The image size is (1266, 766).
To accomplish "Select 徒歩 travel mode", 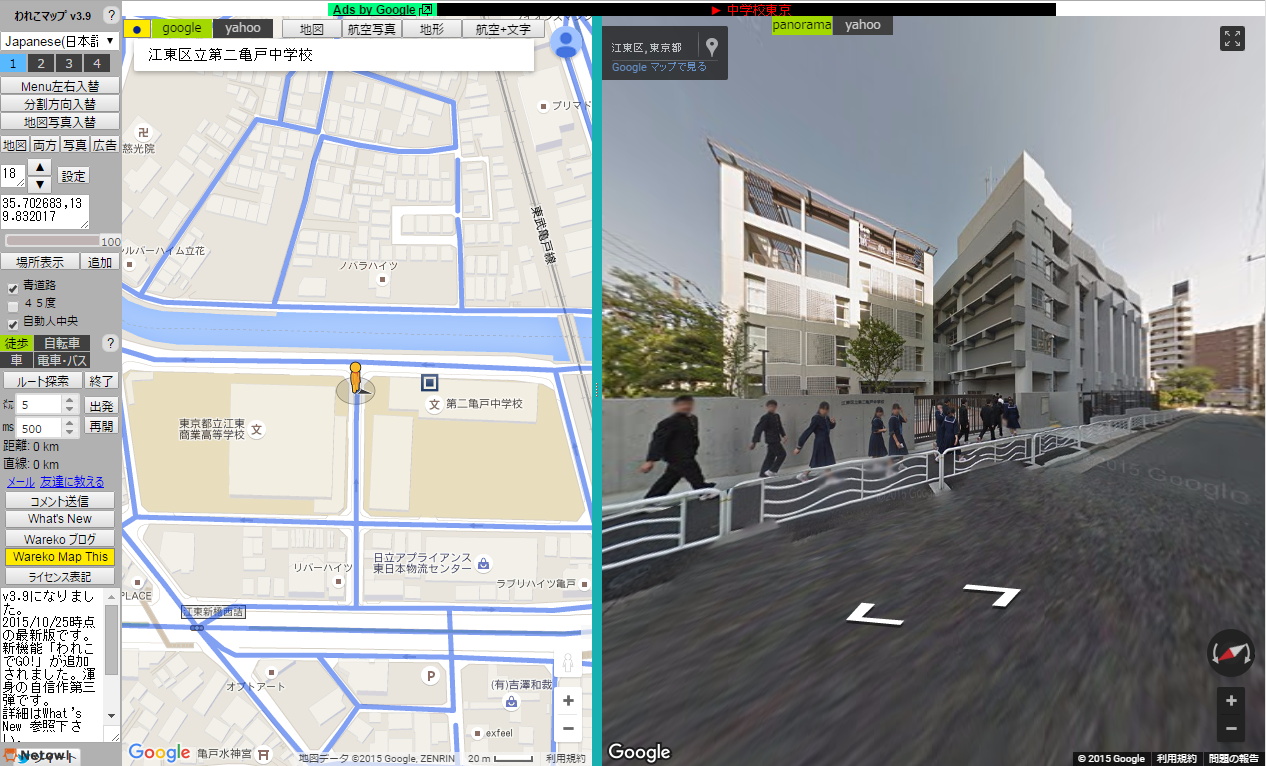I will pos(16,343).
